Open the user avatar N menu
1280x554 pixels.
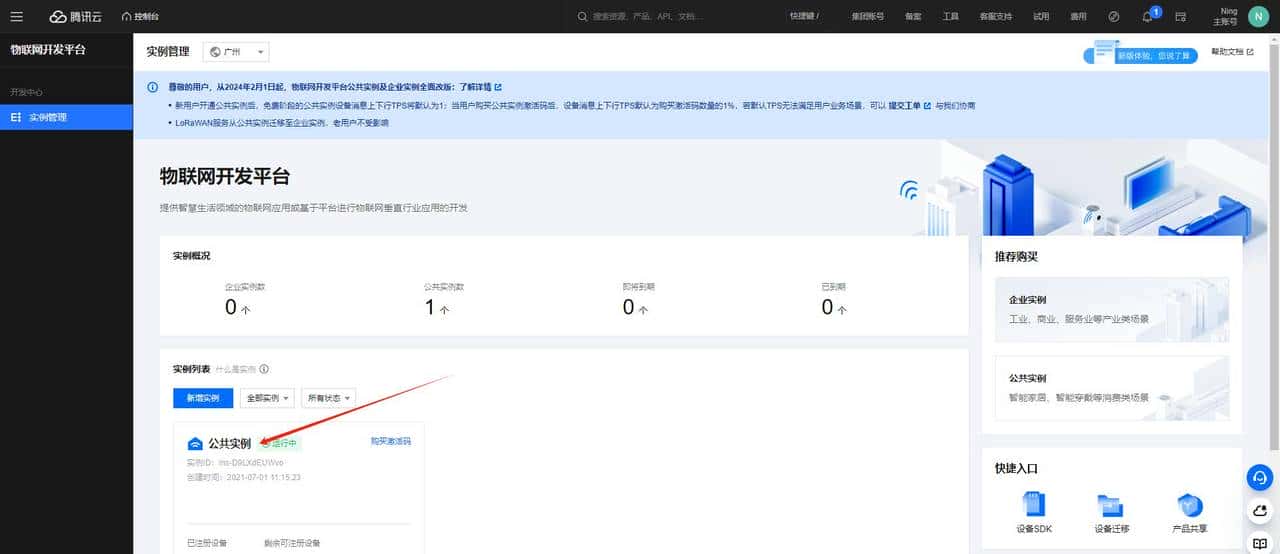click(x=1257, y=16)
